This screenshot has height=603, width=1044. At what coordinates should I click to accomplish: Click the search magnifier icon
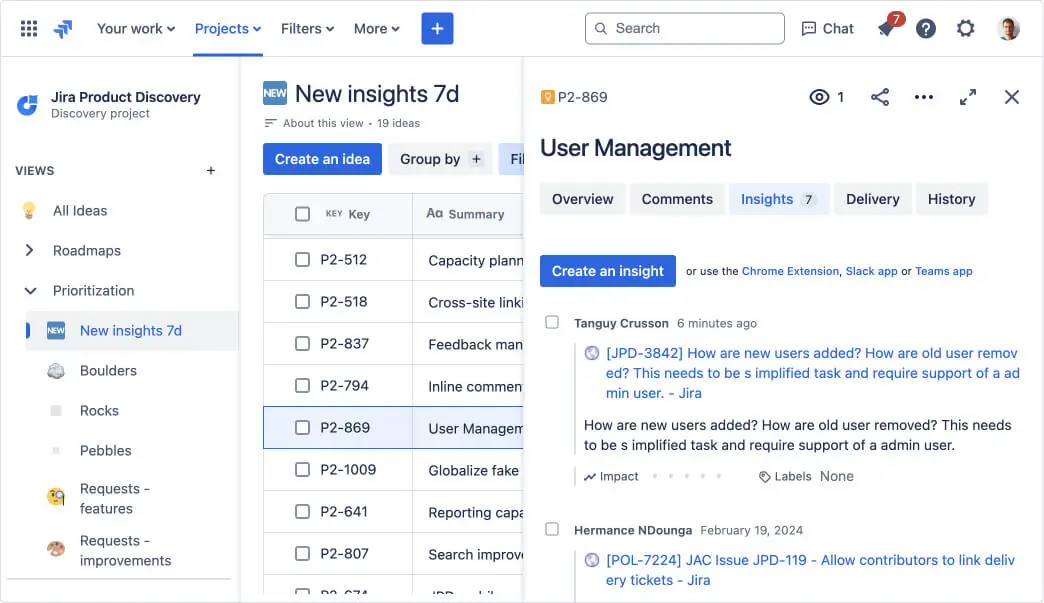pos(601,29)
